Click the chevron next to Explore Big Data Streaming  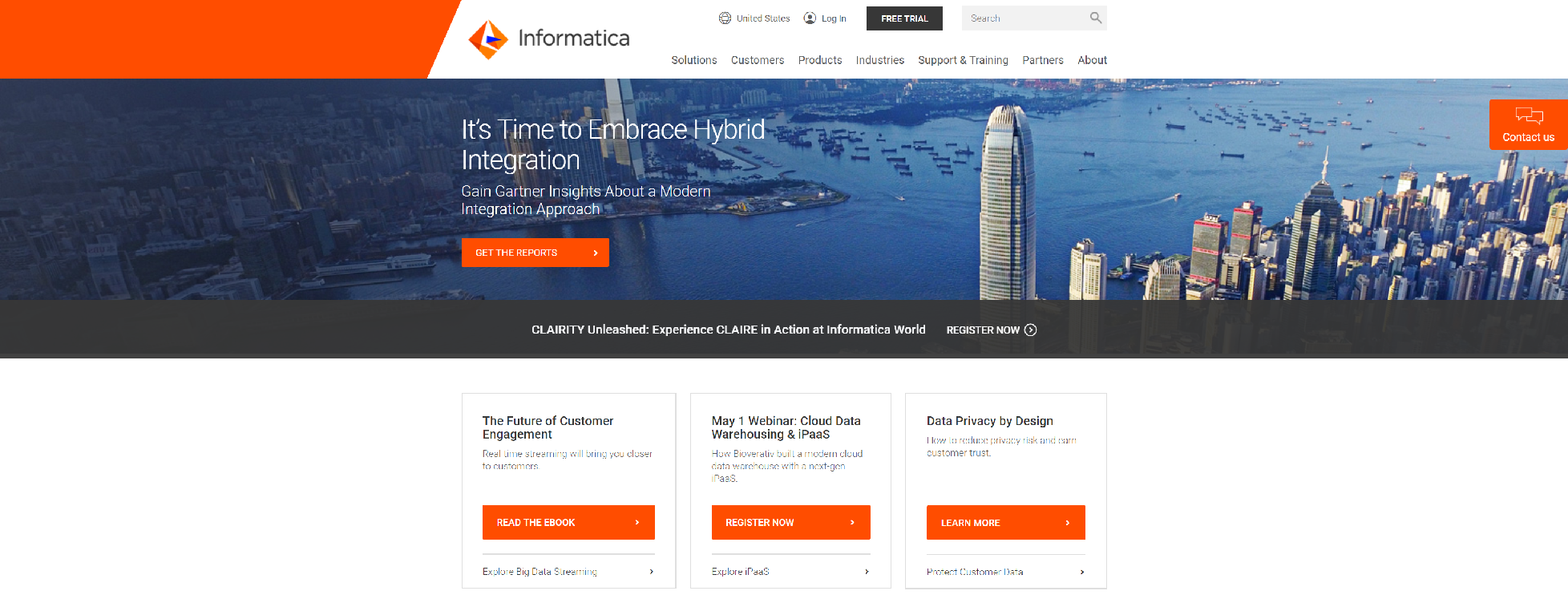tap(651, 572)
